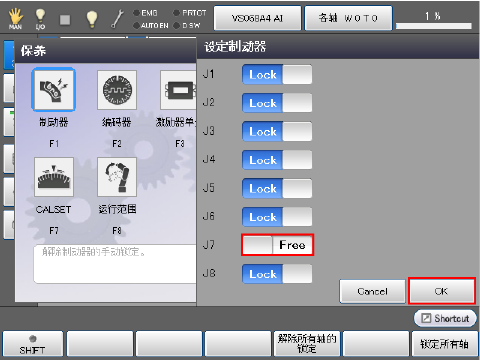The height and width of the screenshot is (360, 480).
Task: Click the PRTCT status indicator
Action: pos(190,13)
